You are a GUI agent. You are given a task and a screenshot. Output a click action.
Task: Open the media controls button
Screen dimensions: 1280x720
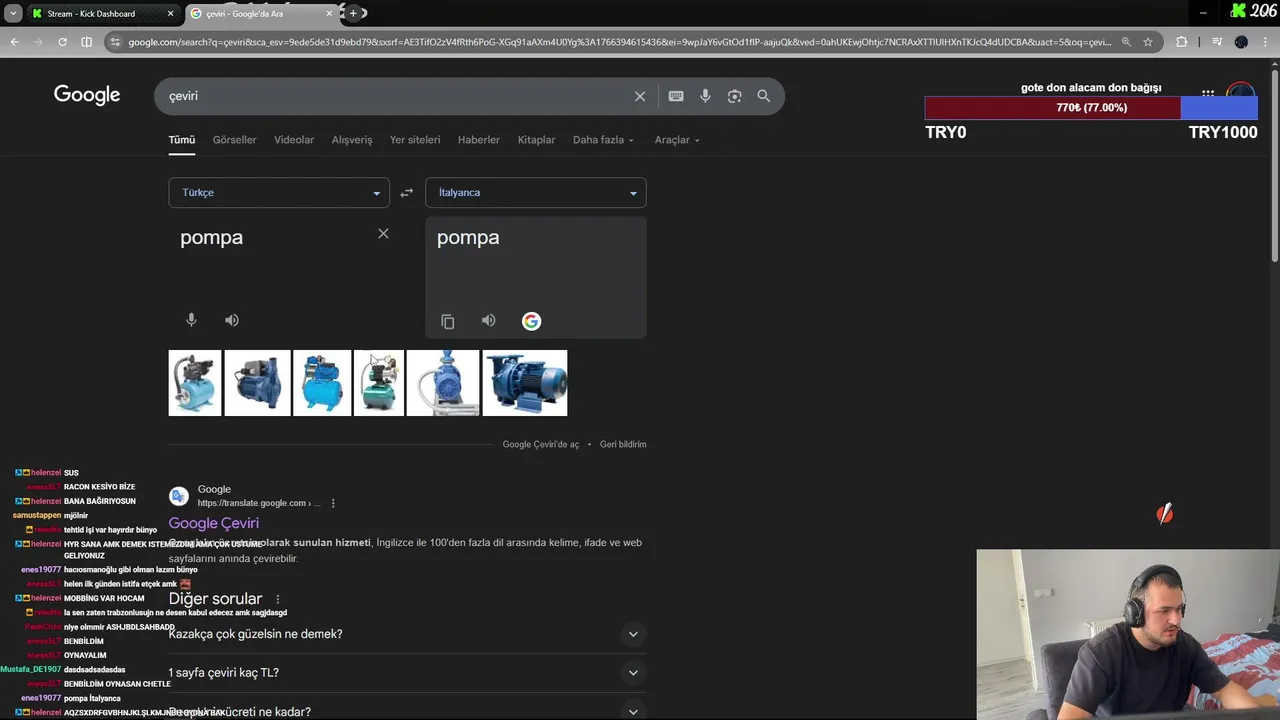tap(1217, 42)
